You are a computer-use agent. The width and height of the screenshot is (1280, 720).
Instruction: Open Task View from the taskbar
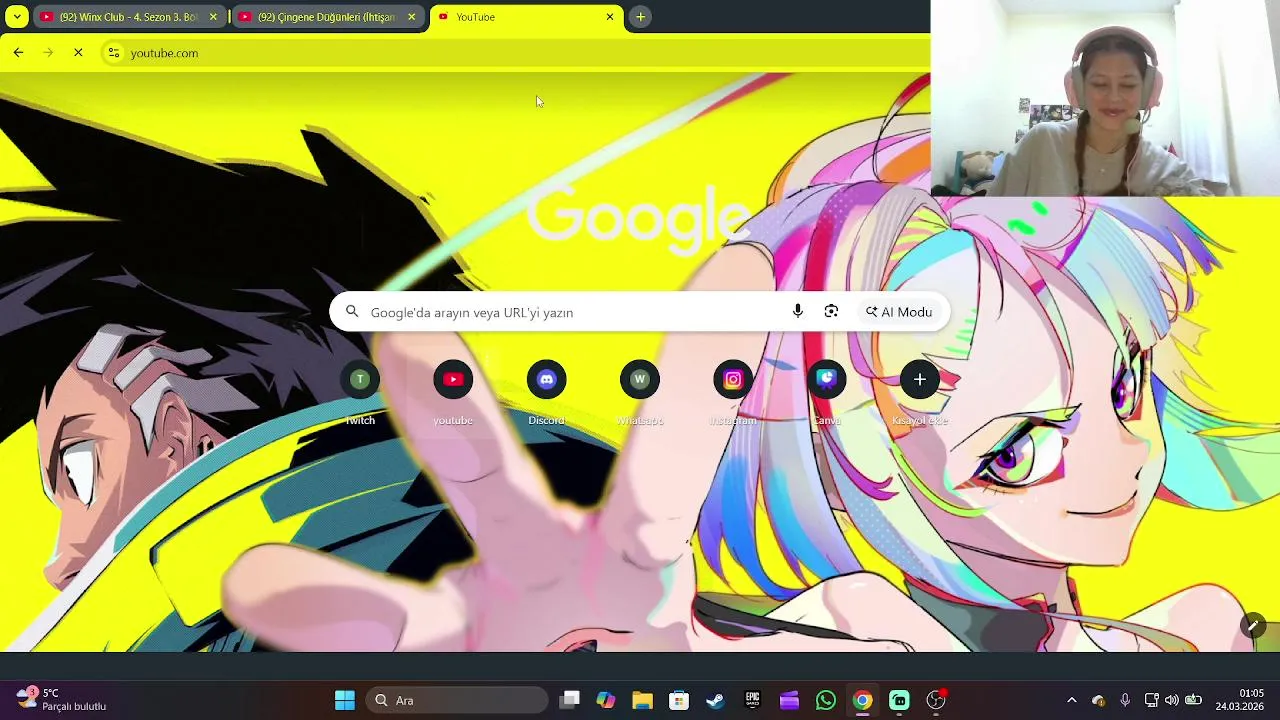570,700
